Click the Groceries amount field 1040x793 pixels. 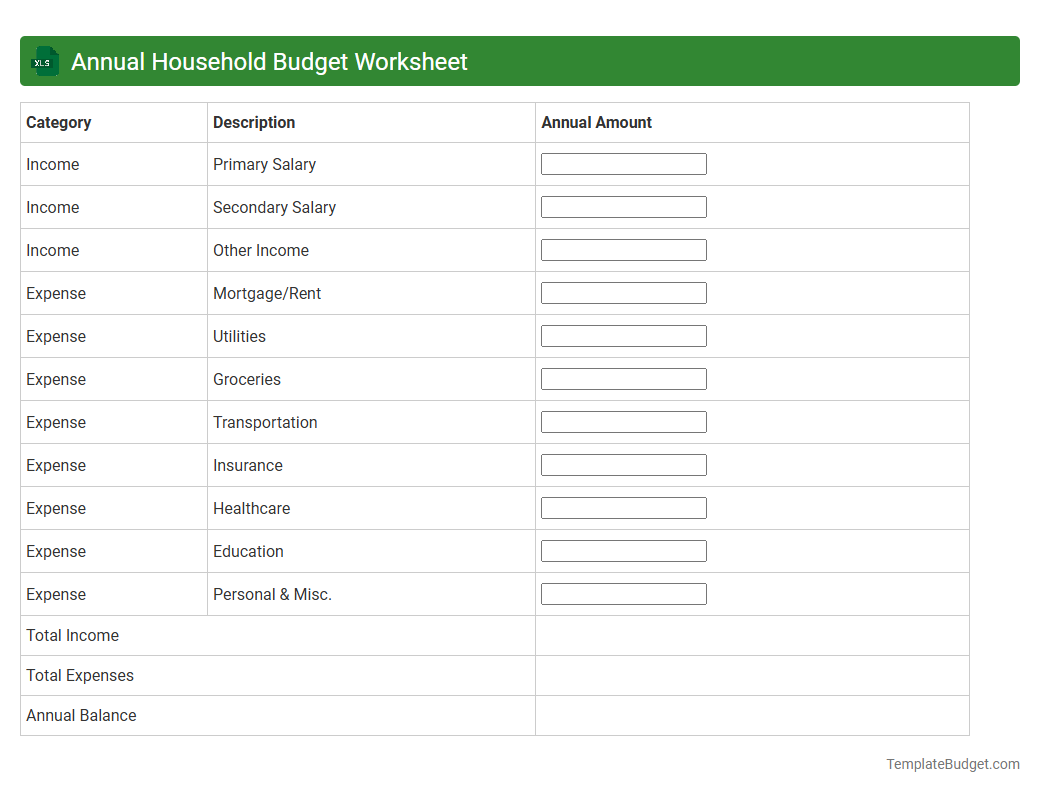pyautogui.click(x=623, y=378)
